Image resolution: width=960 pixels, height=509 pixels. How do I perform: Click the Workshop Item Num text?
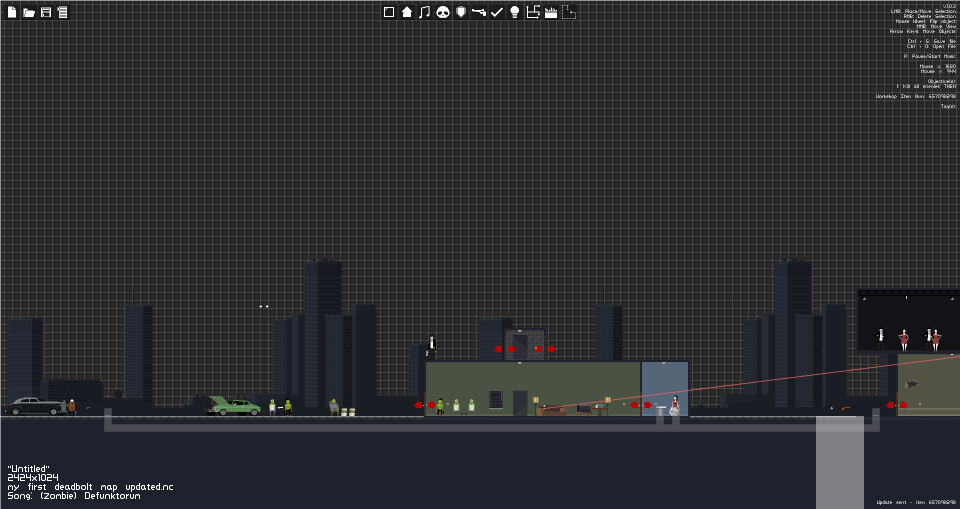coord(915,96)
